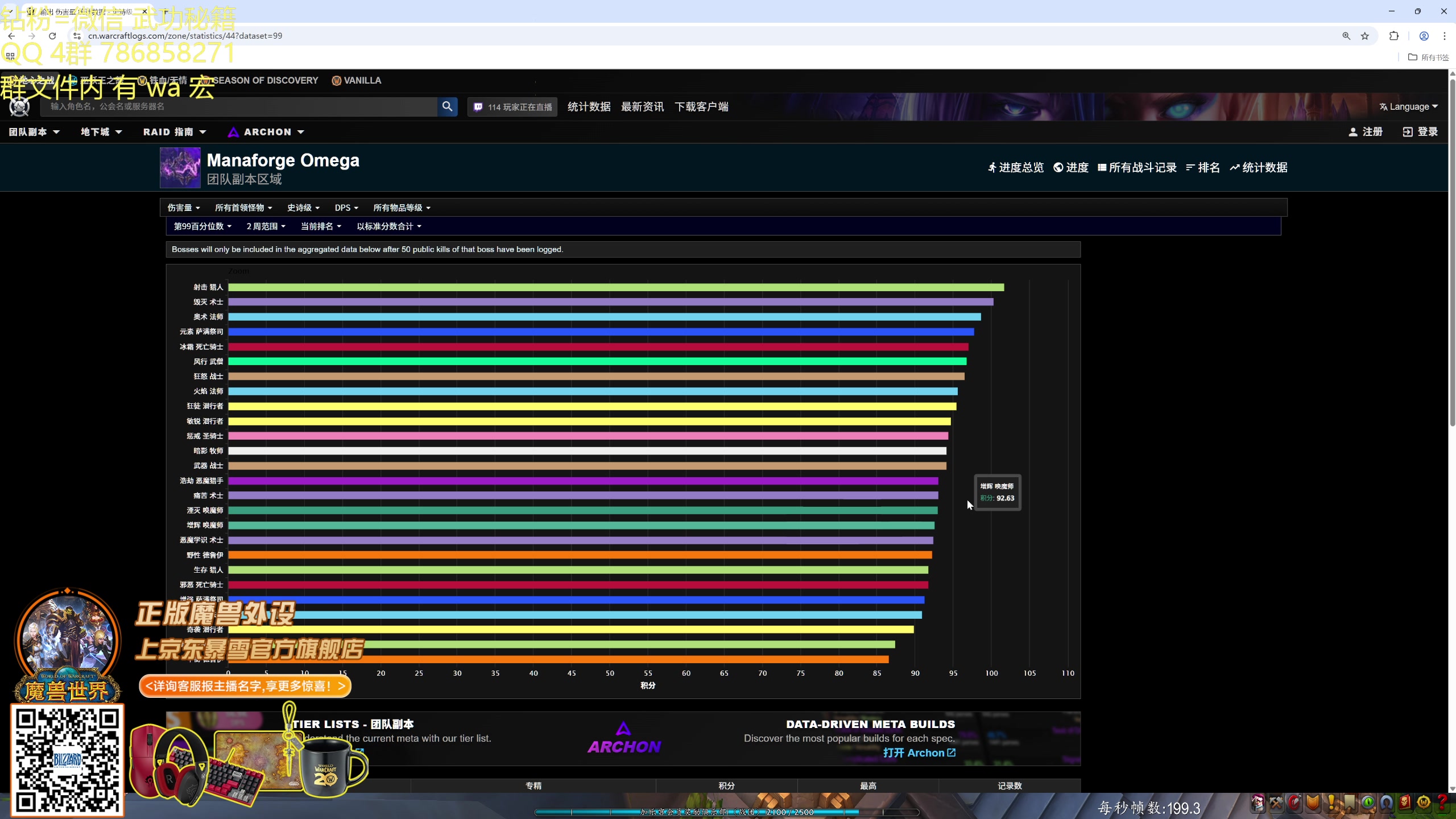Click the page vertical scrollbar

click(1452, 253)
